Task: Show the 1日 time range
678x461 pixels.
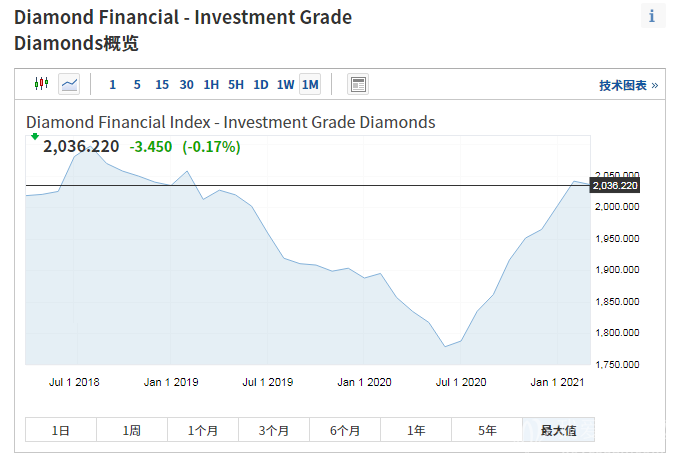Action: pyautogui.click(x=61, y=430)
